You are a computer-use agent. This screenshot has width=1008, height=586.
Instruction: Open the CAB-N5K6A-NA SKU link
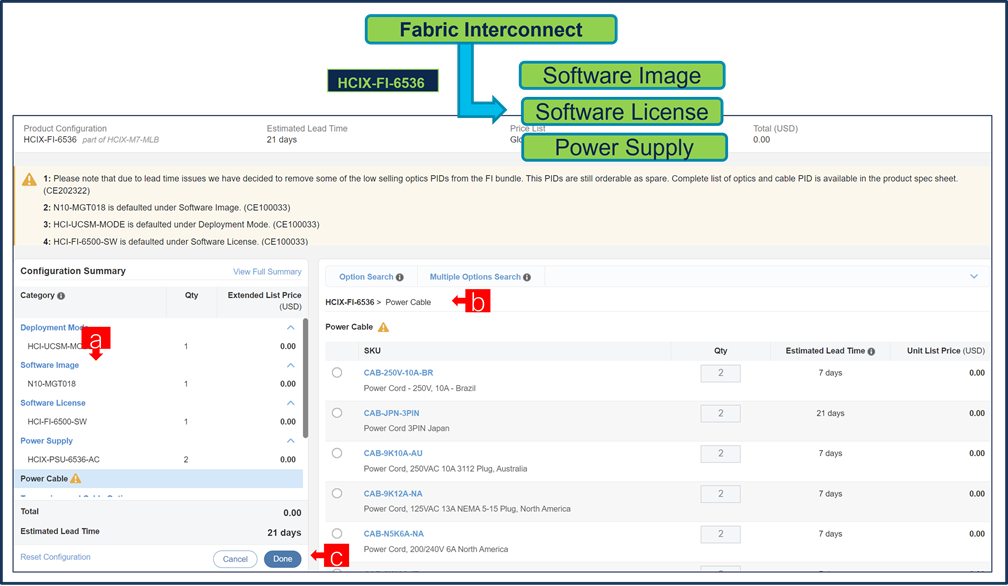[394, 533]
